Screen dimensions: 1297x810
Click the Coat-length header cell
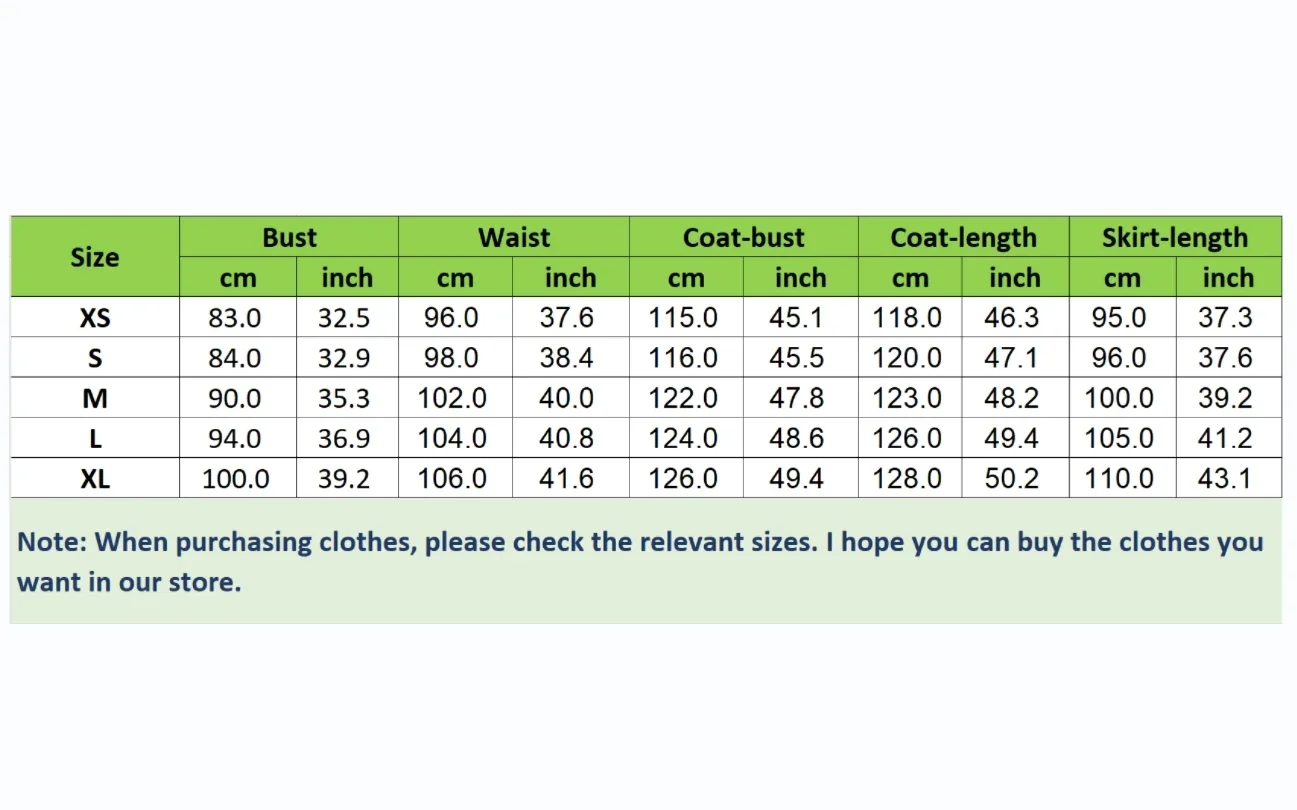(964, 237)
